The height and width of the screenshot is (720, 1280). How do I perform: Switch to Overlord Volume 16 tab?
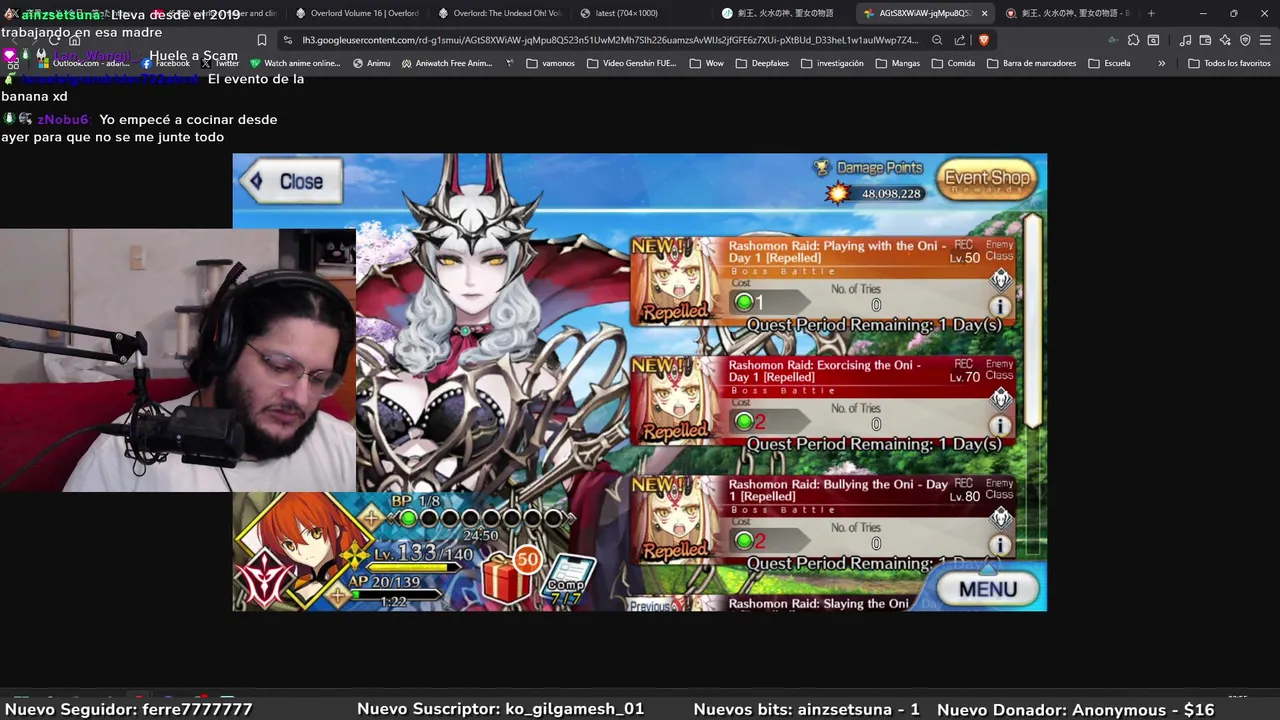[x=357, y=13]
